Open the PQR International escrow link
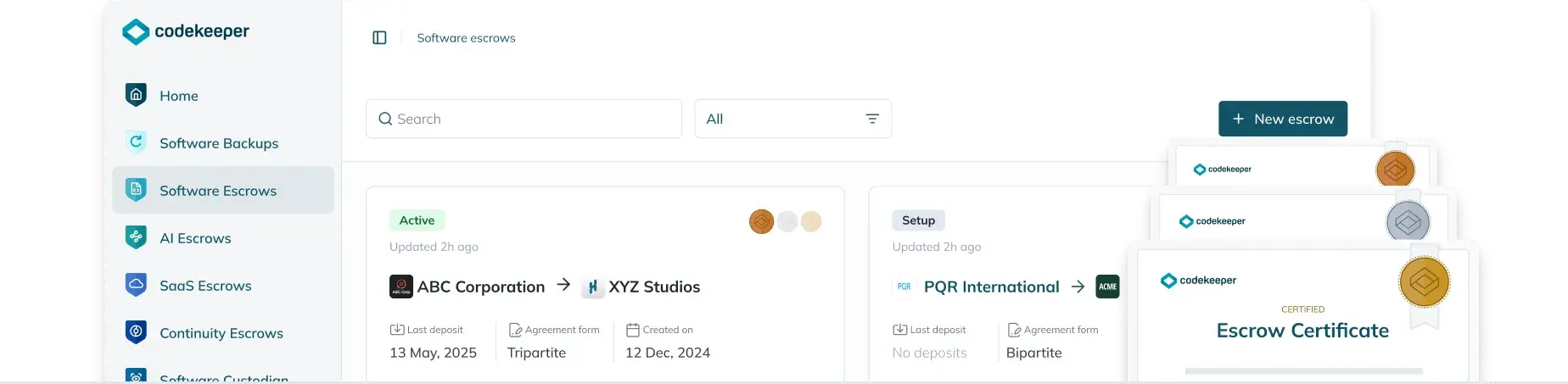The width and height of the screenshot is (1568, 384). click(x=991, y=287)
